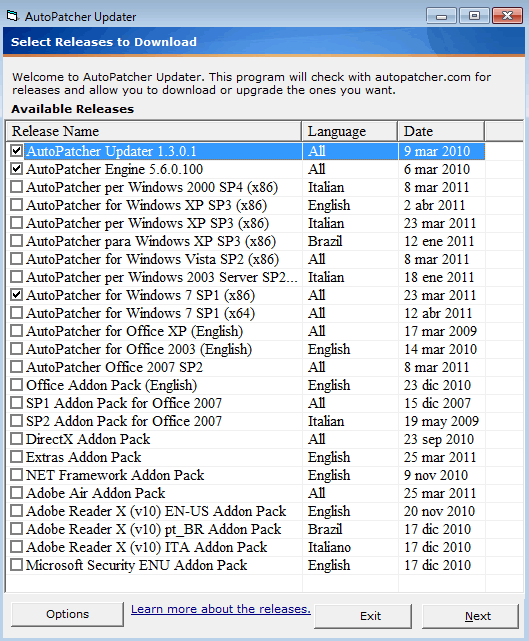Open the Options button

pos(67,614)
